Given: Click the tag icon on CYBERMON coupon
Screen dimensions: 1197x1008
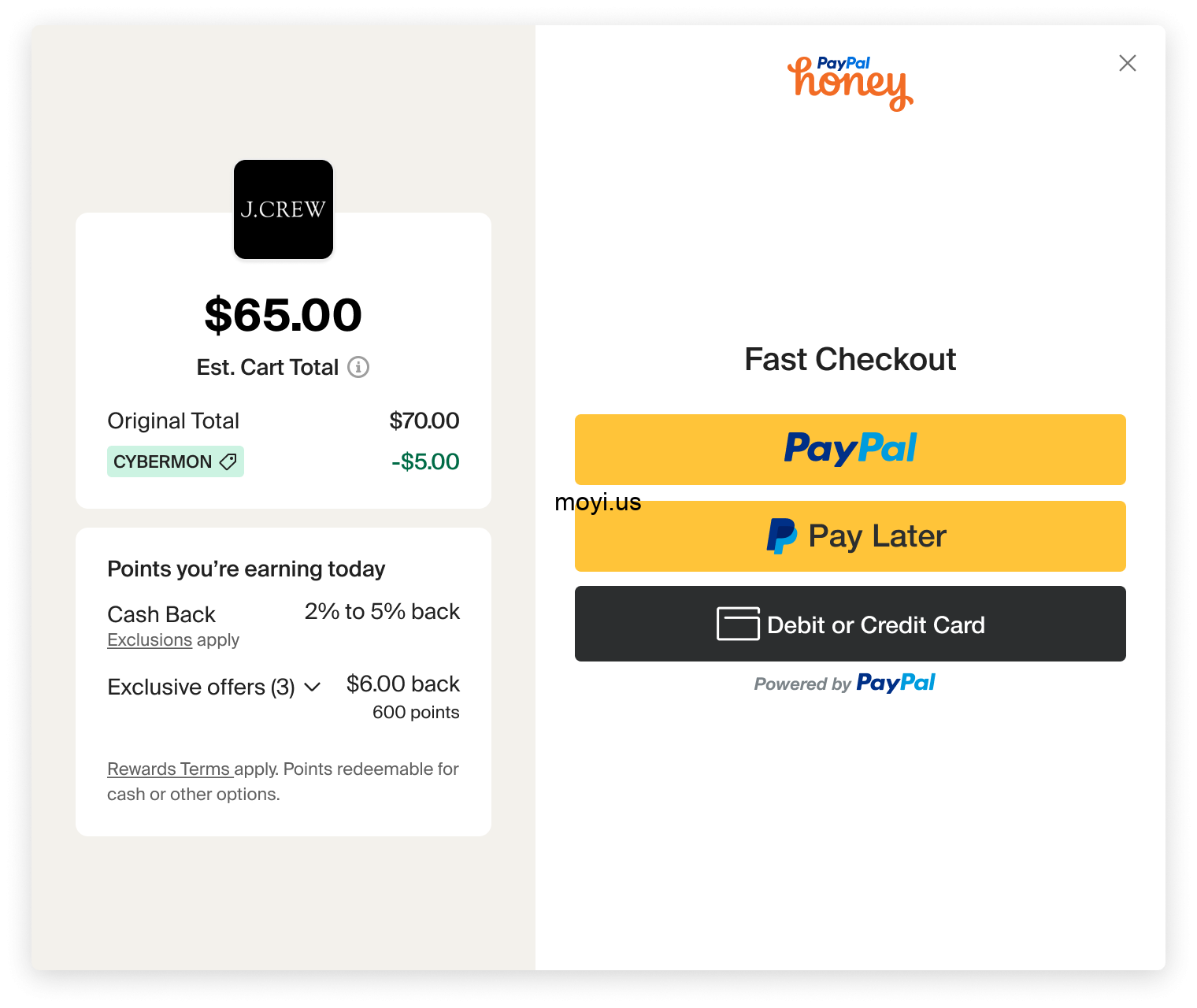Looking at the screenshot, I should (x=228, y=461).
